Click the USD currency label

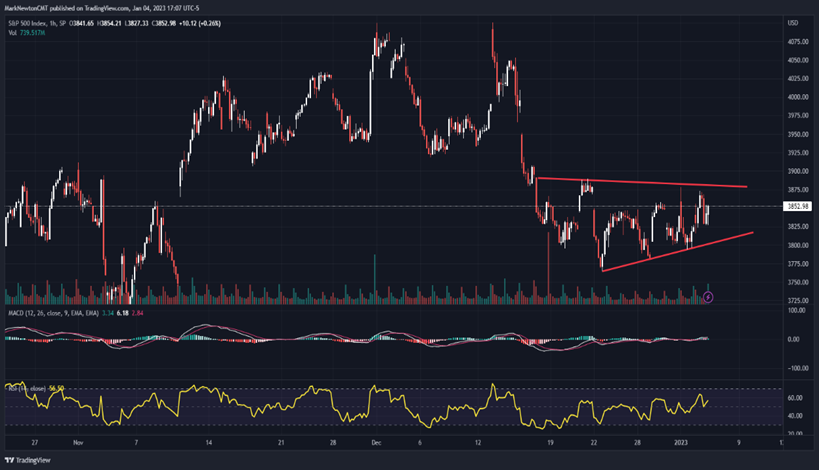(x=793, y=23)
